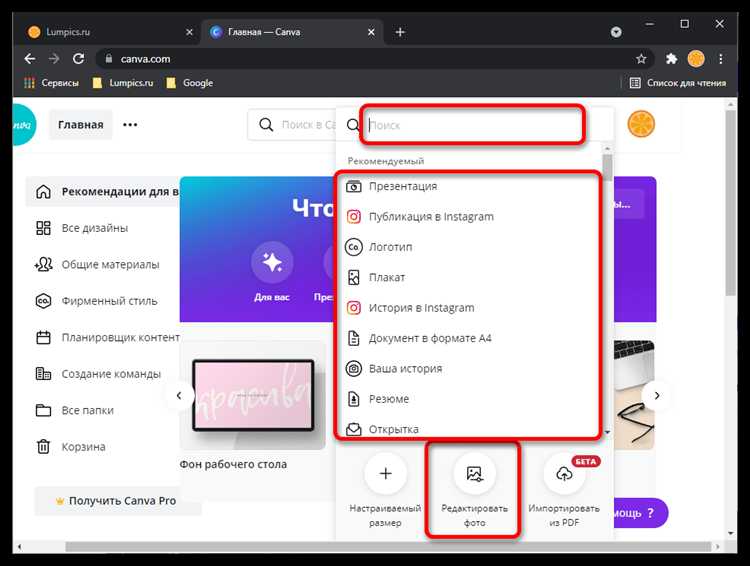Bookmark the page with the star icon
This screenshot has width=750, height=566.
point(641,59)
